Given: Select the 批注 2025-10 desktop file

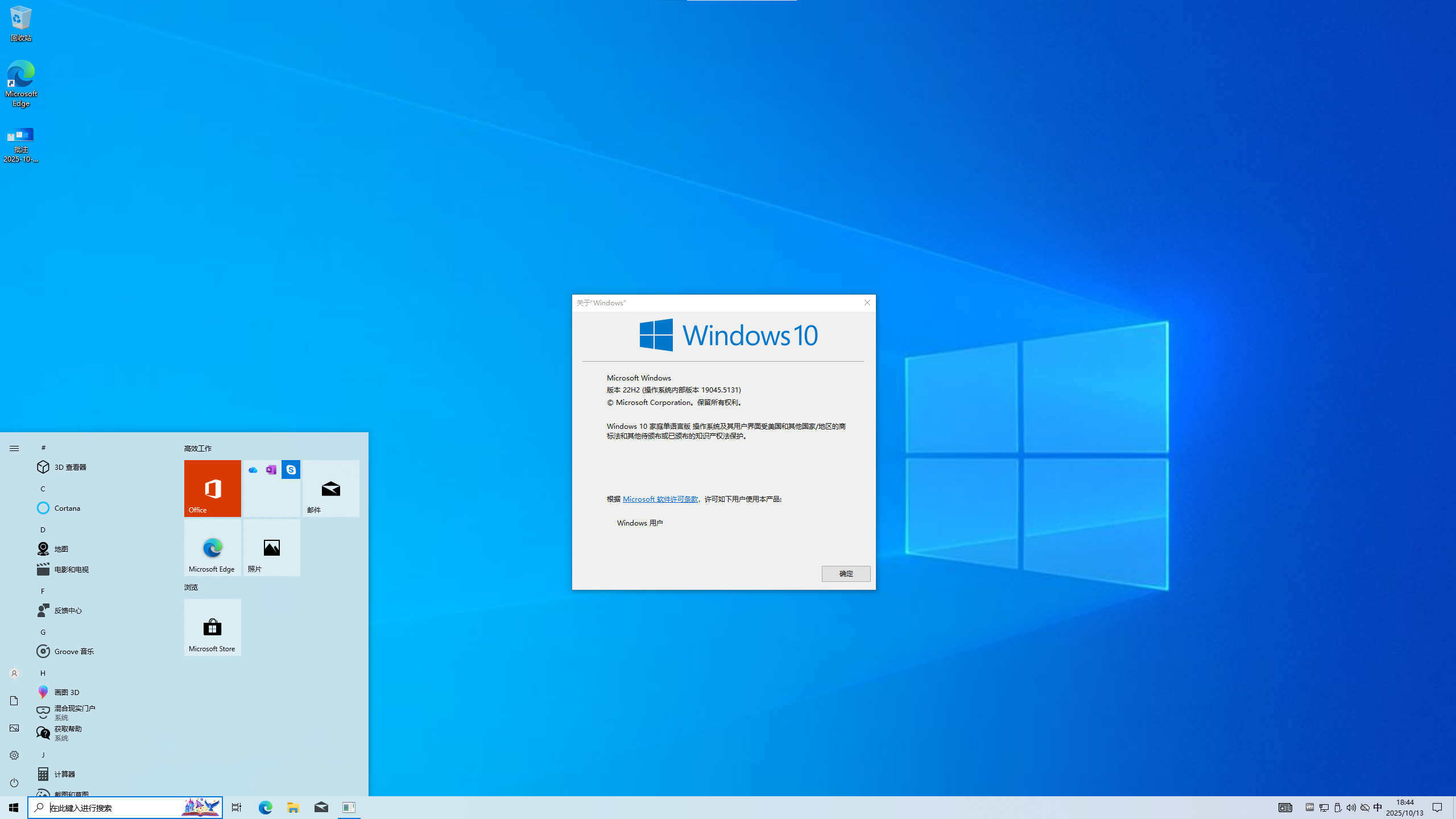Looking at the screenshot, I should (x=20, y=145).
